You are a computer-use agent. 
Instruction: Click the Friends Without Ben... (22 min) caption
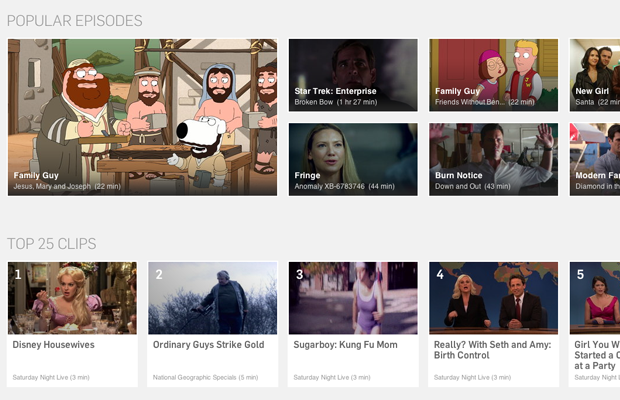[x=485, y=102]
